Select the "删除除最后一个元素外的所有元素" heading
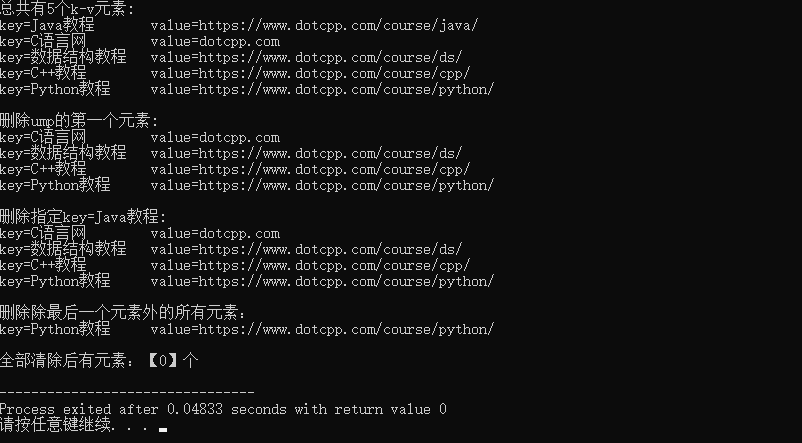 point(123,313)
